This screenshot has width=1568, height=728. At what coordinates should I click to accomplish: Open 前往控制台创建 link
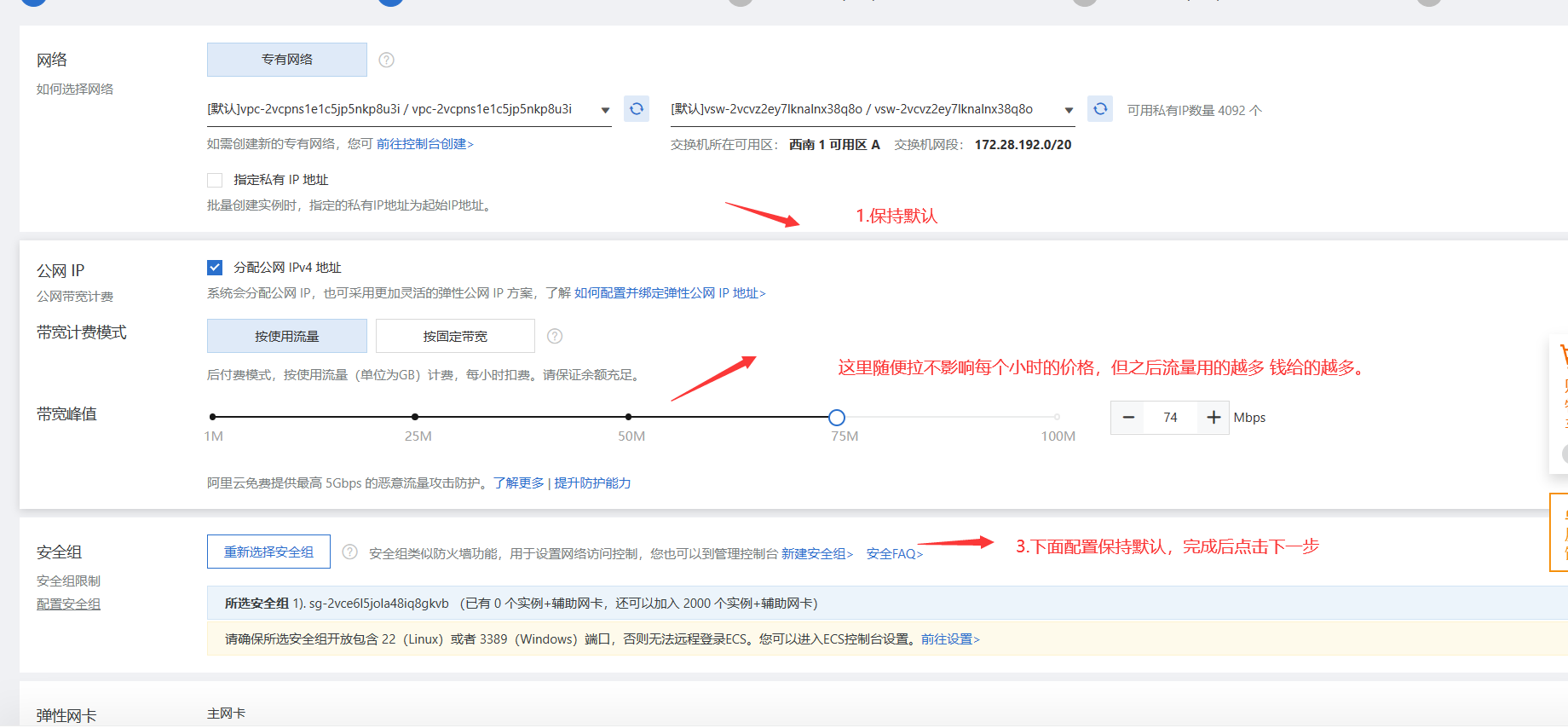(425, 144)
